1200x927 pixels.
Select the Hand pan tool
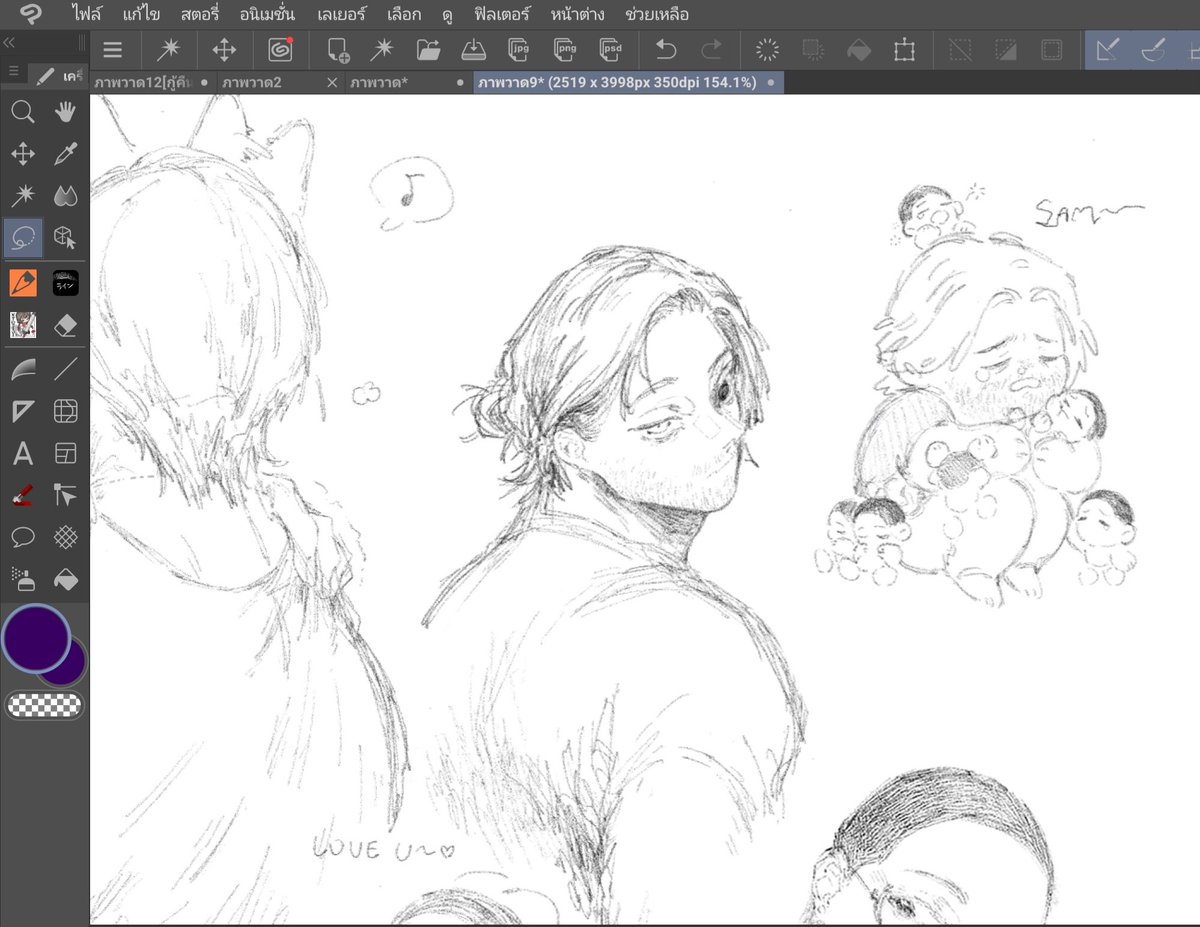(x=66, y=112)
